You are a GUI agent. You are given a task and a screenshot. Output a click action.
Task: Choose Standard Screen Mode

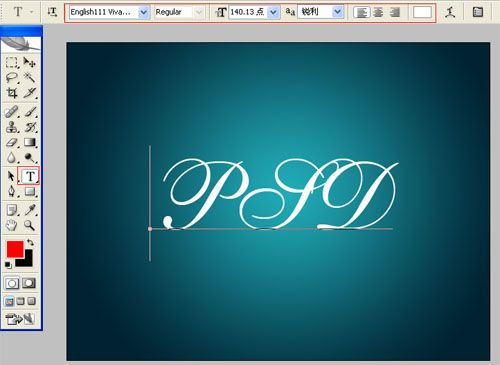pos(9,302)
